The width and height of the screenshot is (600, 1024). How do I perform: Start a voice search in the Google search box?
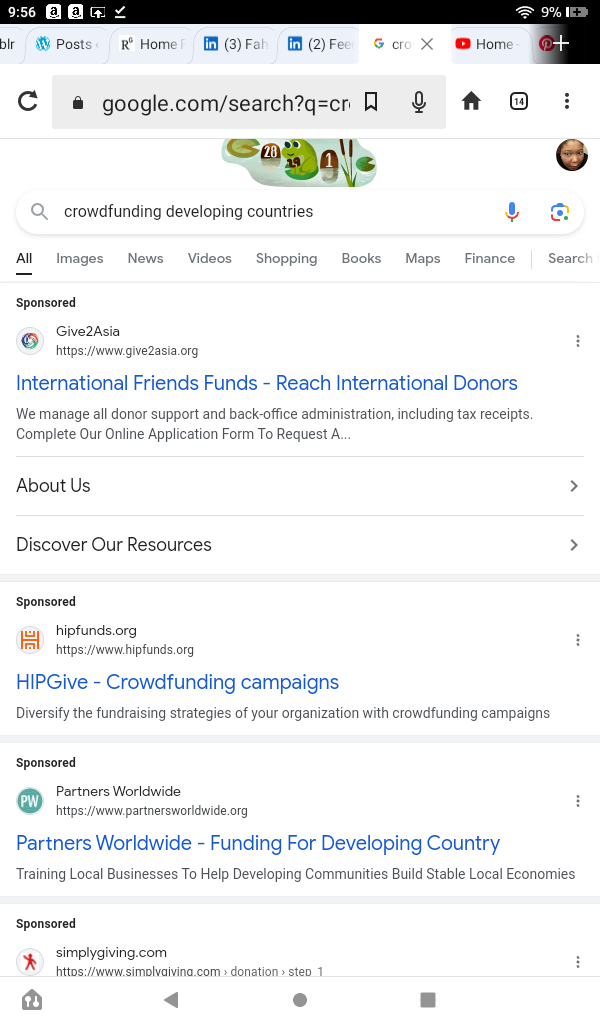point(512,212)
